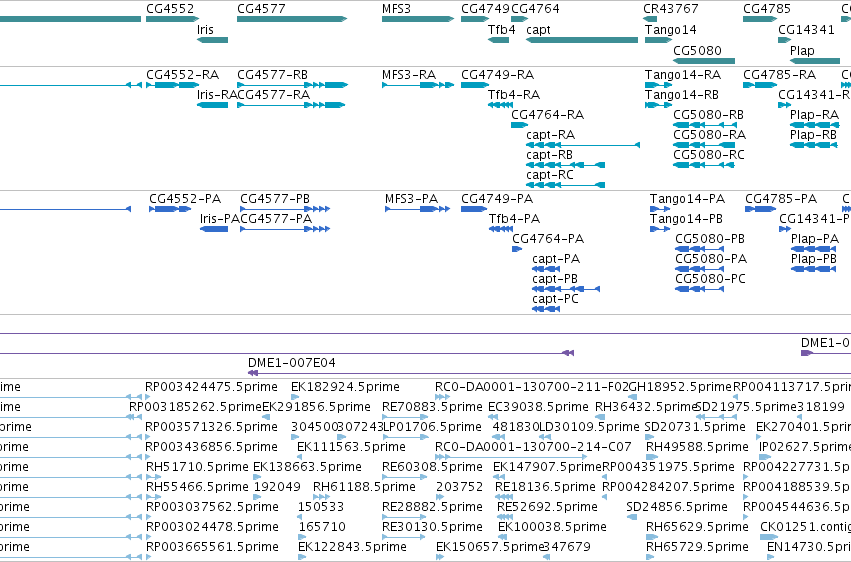This screenshot has height=562, width=851.
Task: Click protein Iris-PA
Action: click(214, 229)
